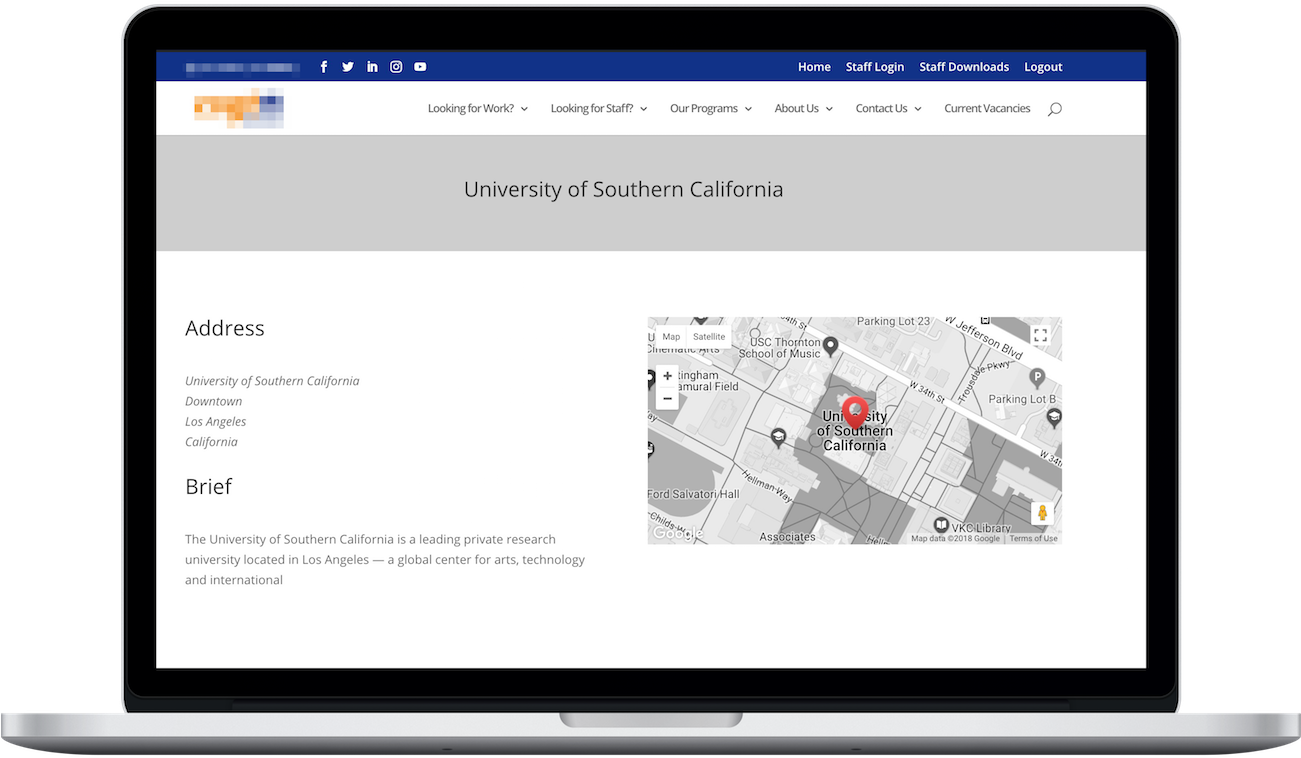Switch map to Satellite view
Screen dimensions: 1301x758
pos(709,337)
